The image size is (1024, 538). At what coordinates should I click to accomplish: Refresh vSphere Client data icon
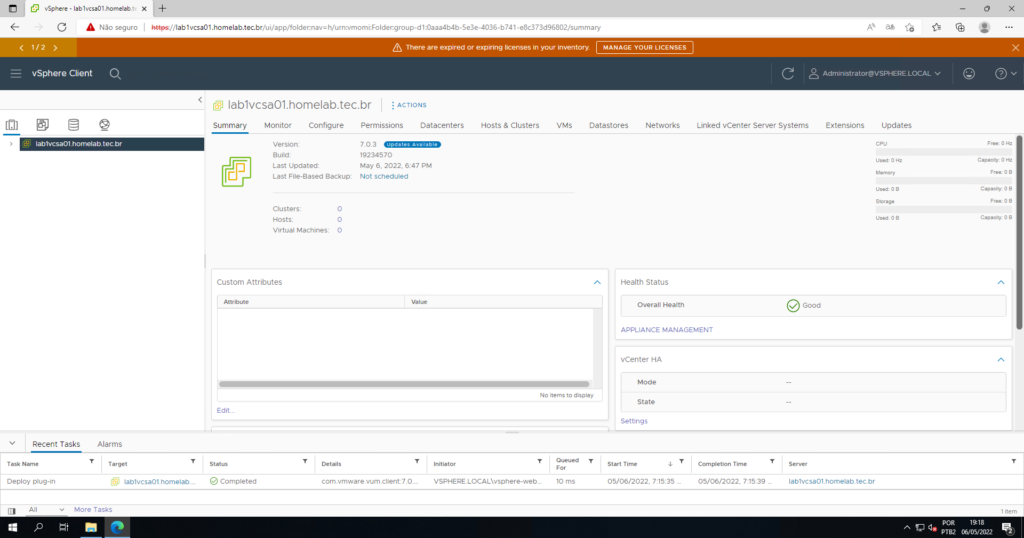coord(788,74)
